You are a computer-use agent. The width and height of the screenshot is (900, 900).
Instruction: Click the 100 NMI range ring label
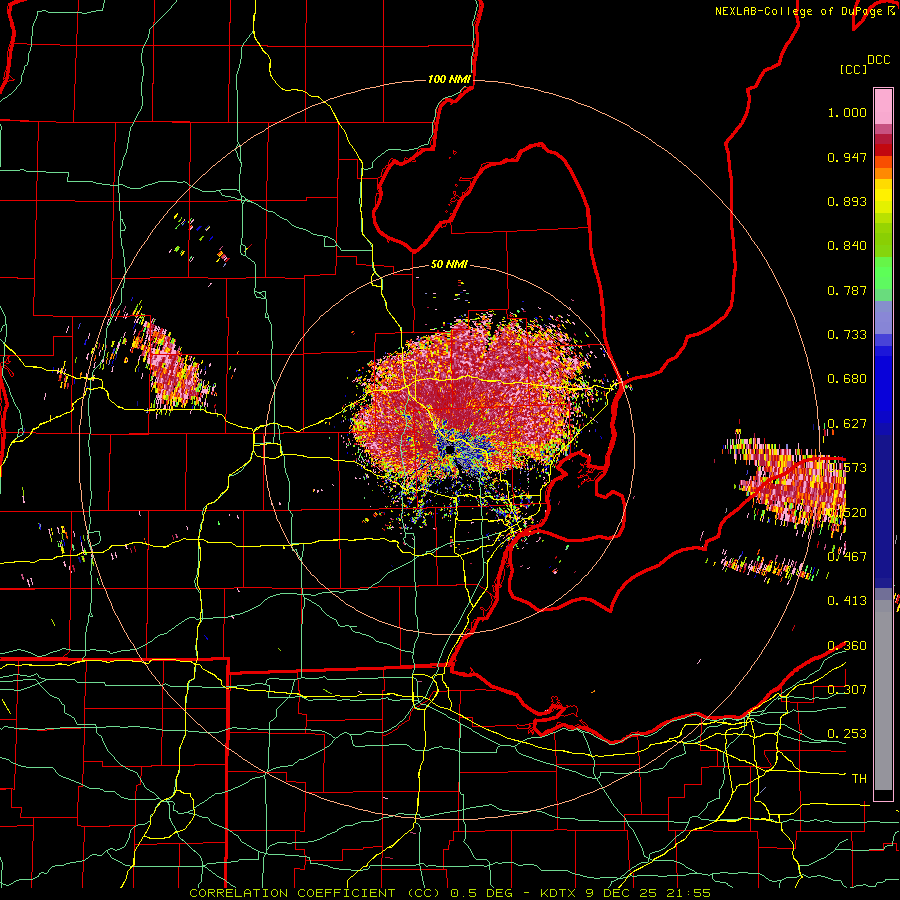coord(449,79)
